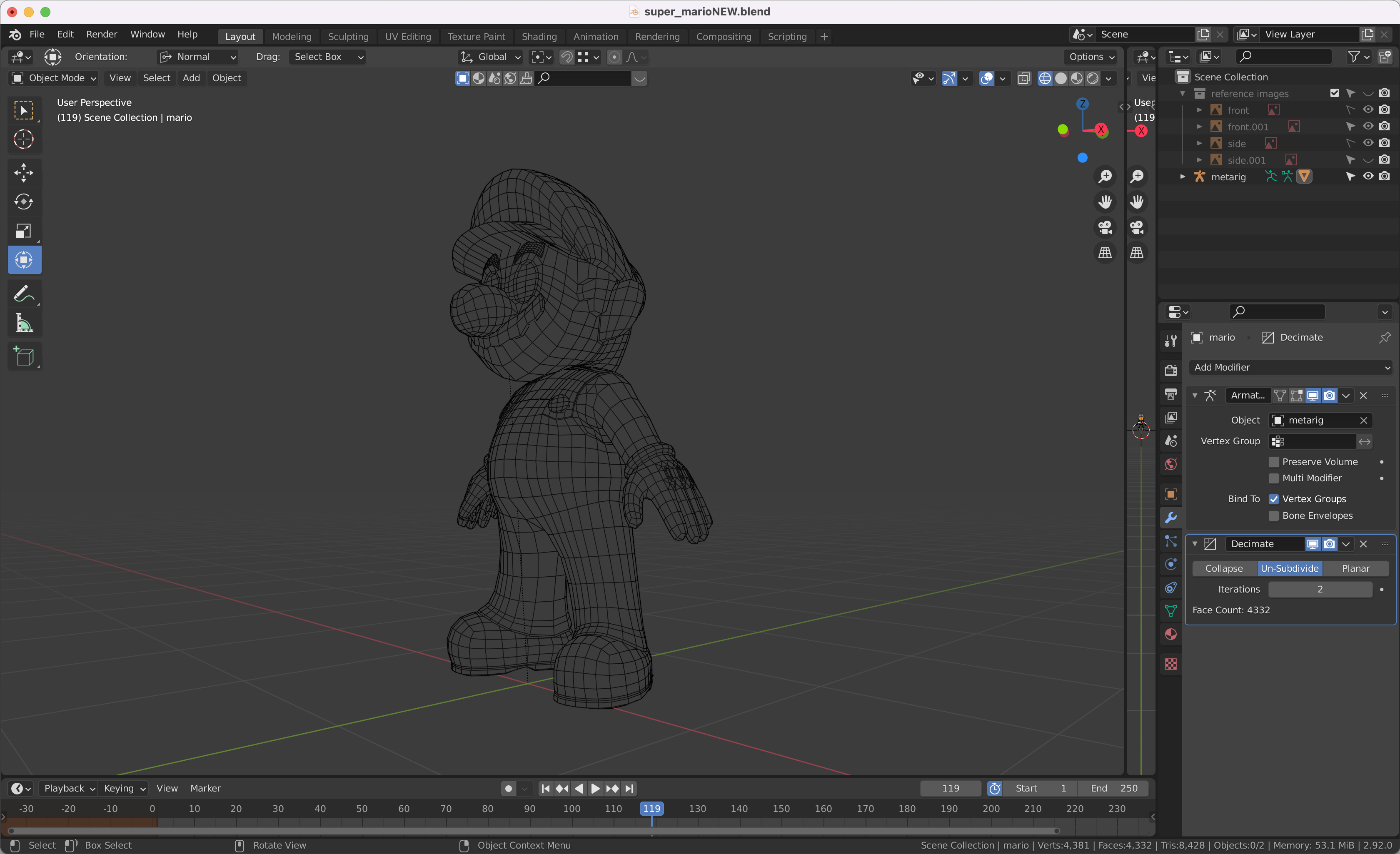Switch to rendered viewport shading
This screenshot has width=1400, height=854.
[1092, 78]
